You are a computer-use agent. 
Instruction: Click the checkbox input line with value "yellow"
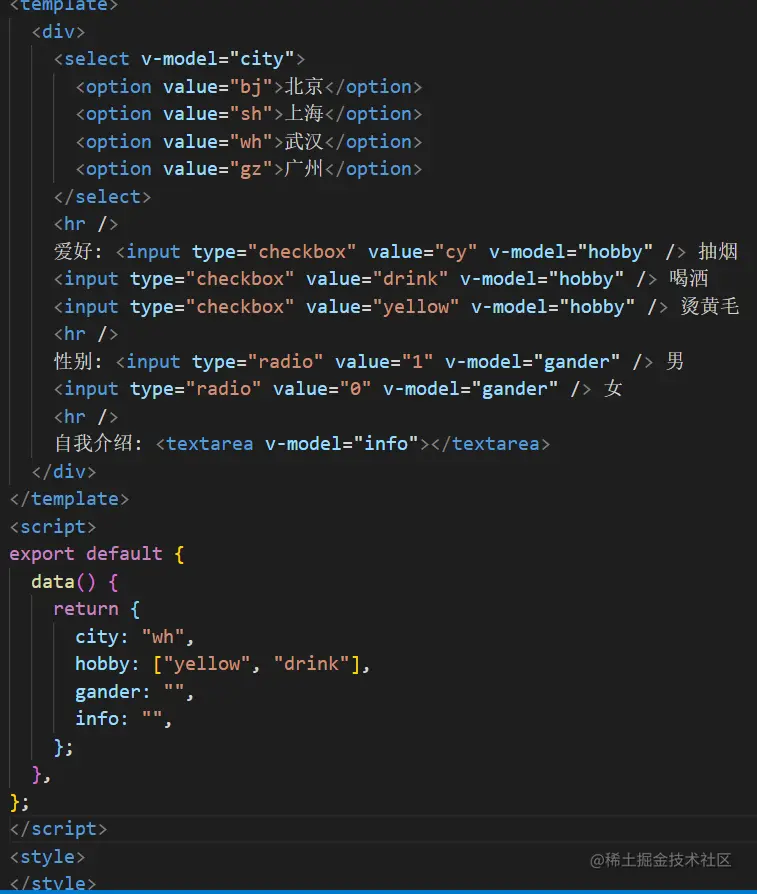[x=396, y=307]
